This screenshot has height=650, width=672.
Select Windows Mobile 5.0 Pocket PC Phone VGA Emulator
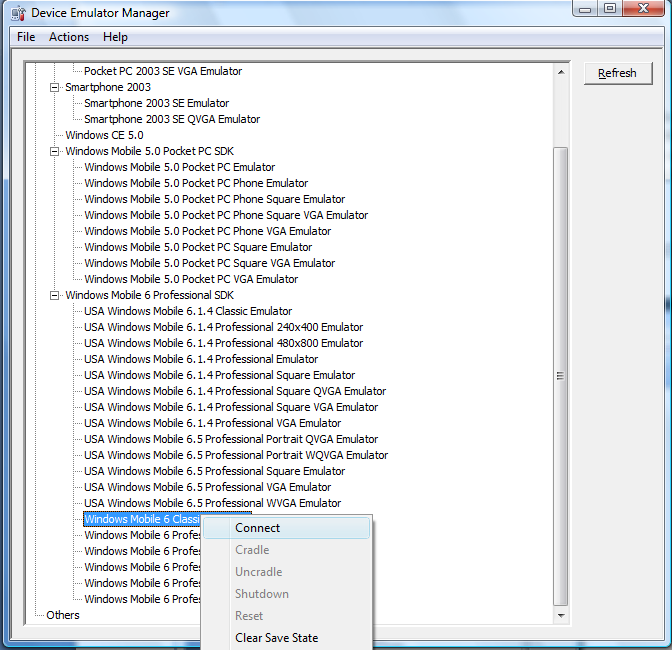207,231
